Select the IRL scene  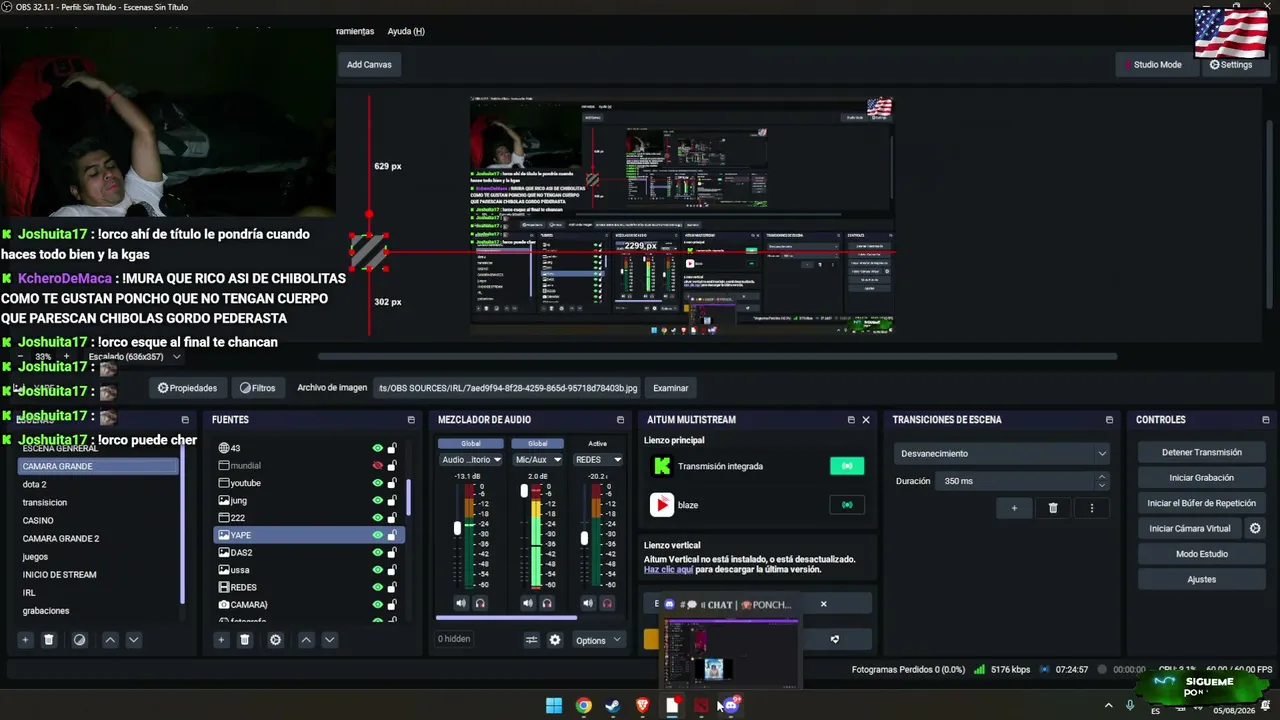tap(98, 593)
